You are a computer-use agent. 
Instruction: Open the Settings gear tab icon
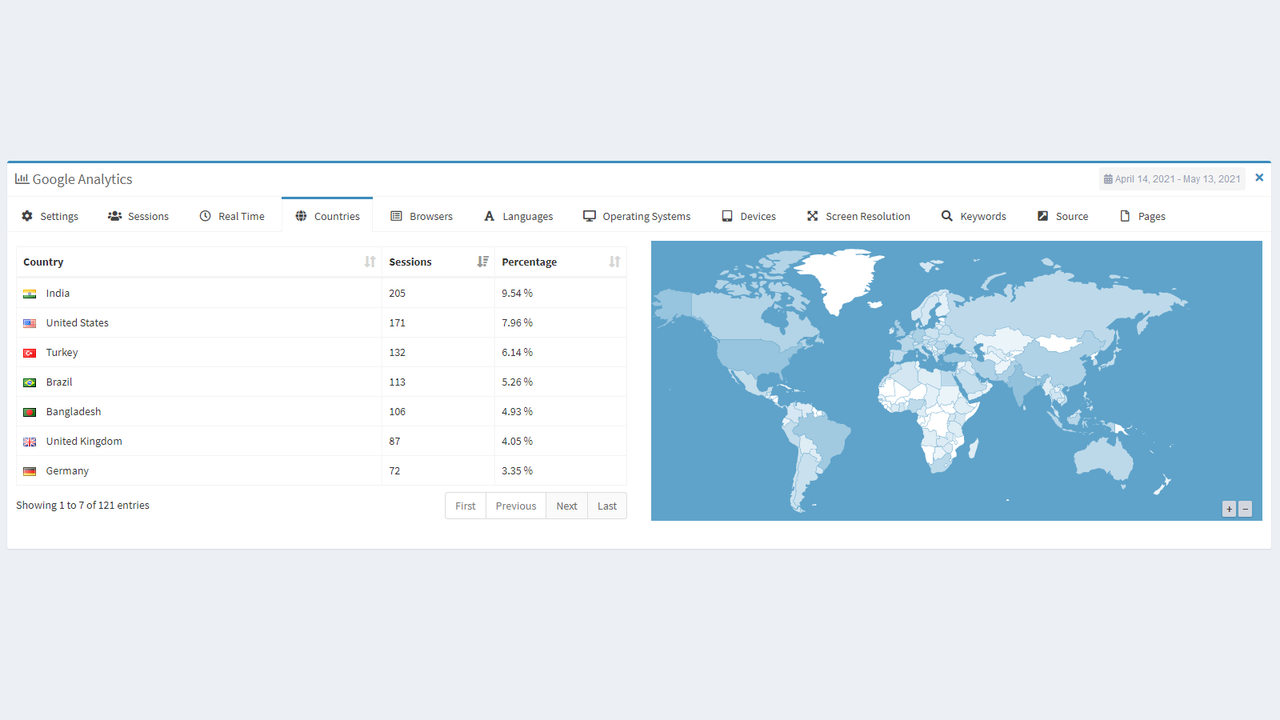click(x=25, y=216)
